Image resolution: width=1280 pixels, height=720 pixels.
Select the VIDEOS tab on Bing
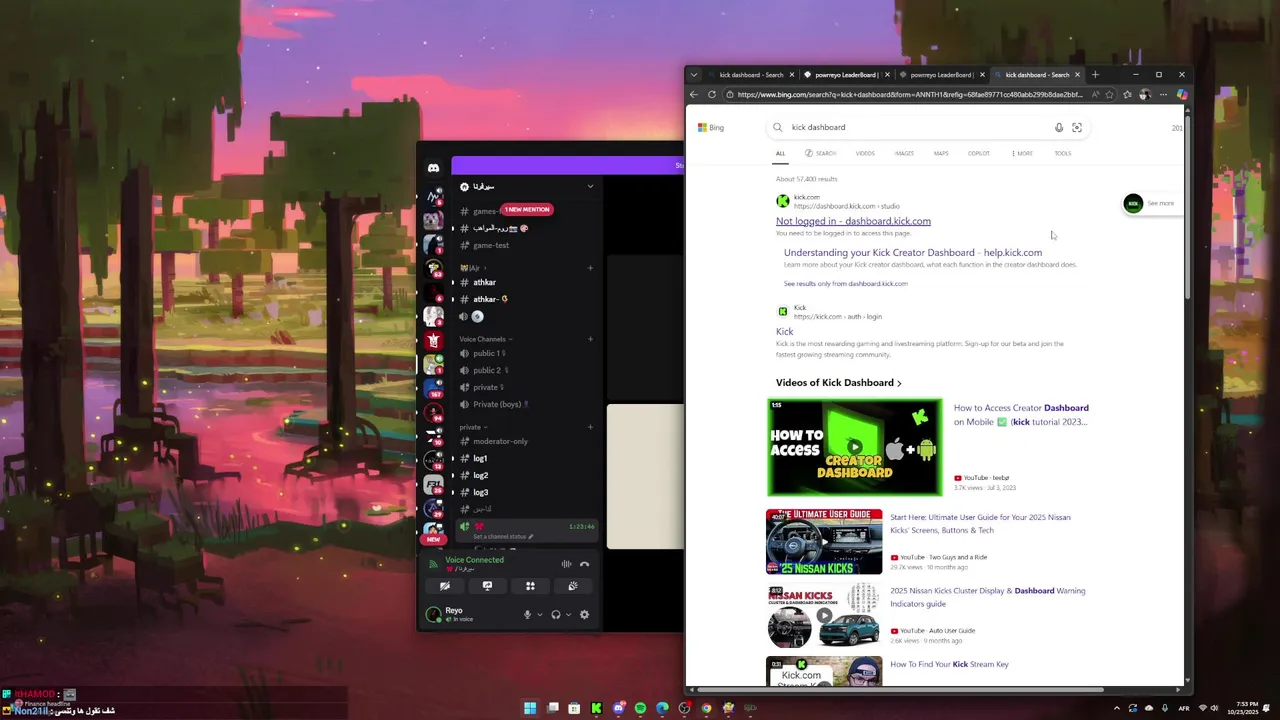[865, 153]
